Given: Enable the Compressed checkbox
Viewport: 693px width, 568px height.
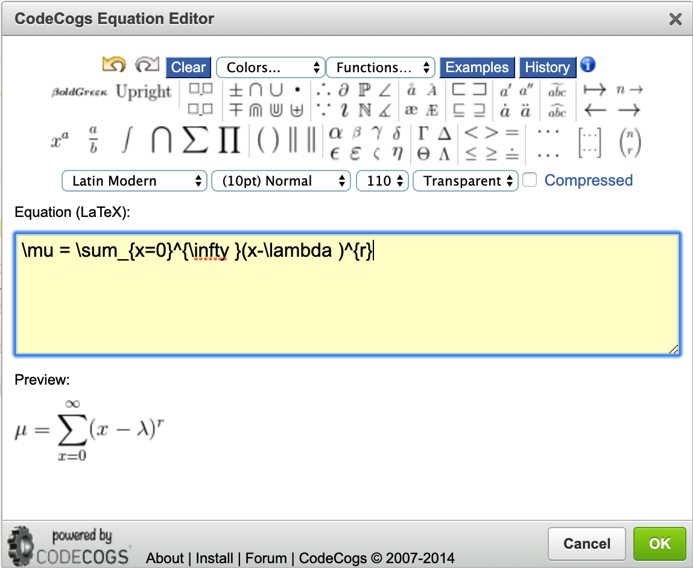Looking at the screenshot, I should 529,180.
